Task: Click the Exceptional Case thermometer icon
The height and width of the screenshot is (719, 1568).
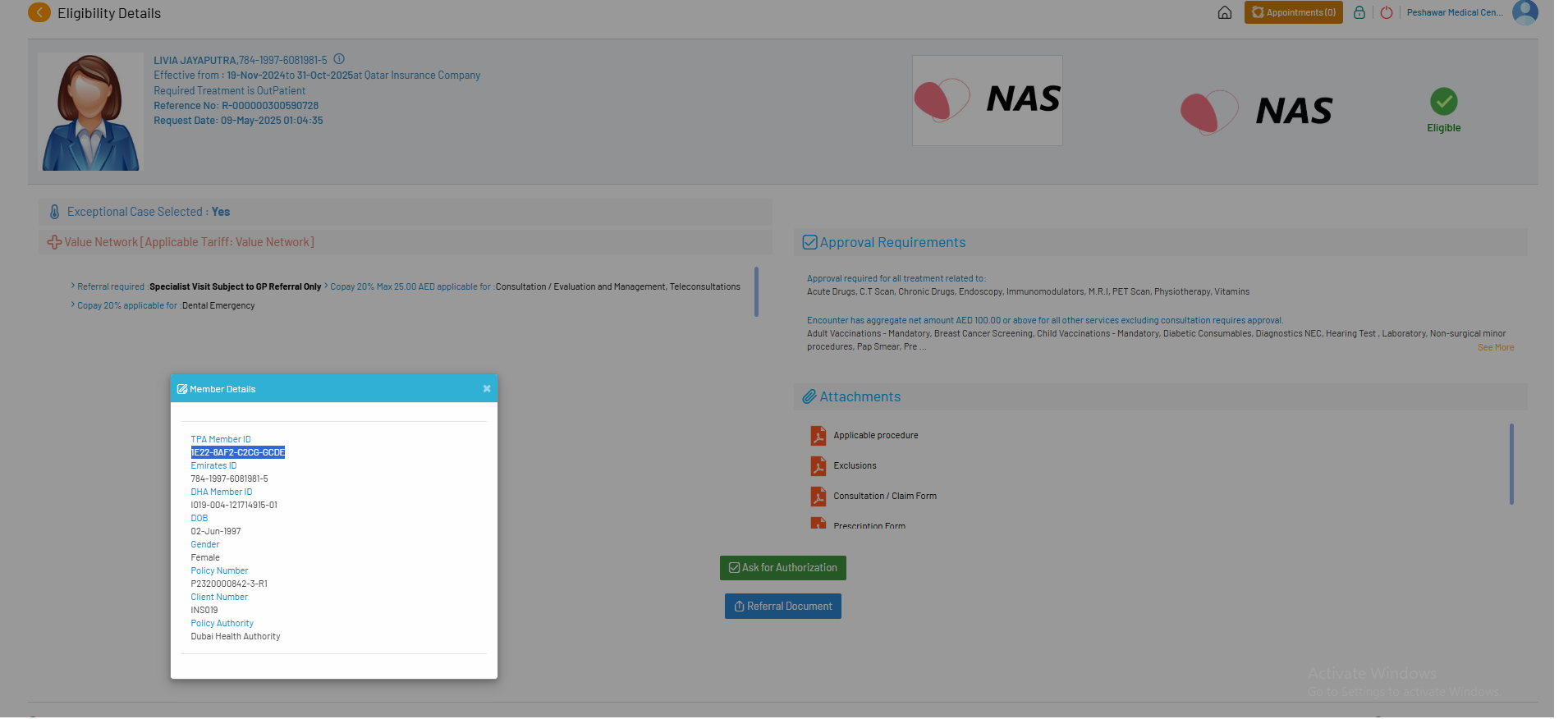Action: pyautogui.click(x=54, y=212)
